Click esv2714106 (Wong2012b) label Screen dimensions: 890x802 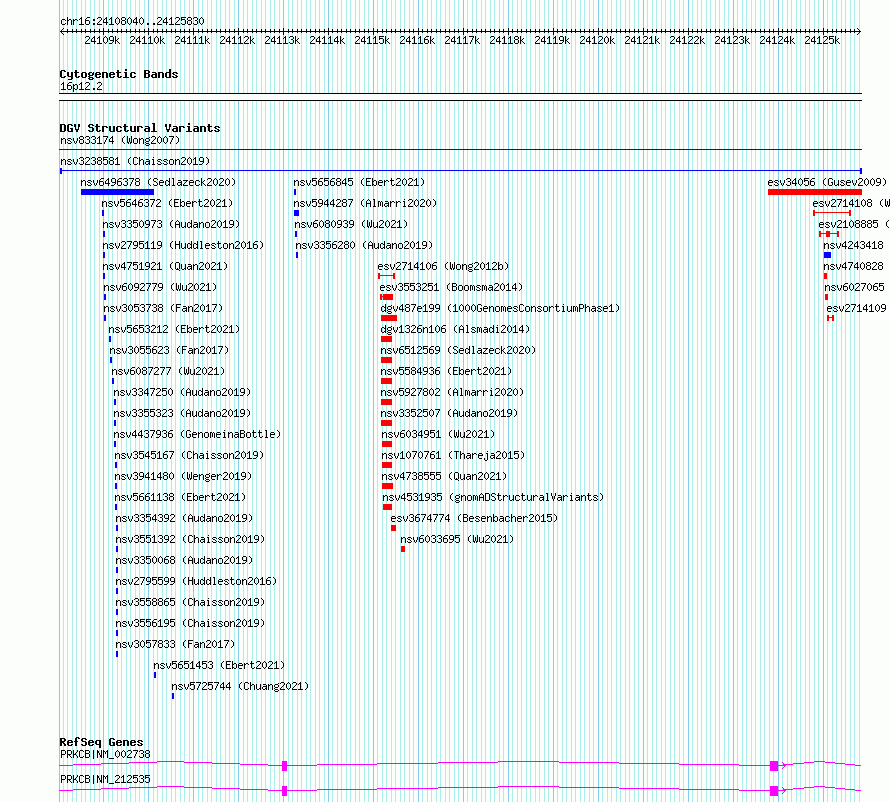pyautogui.click(x=443, y=266)
